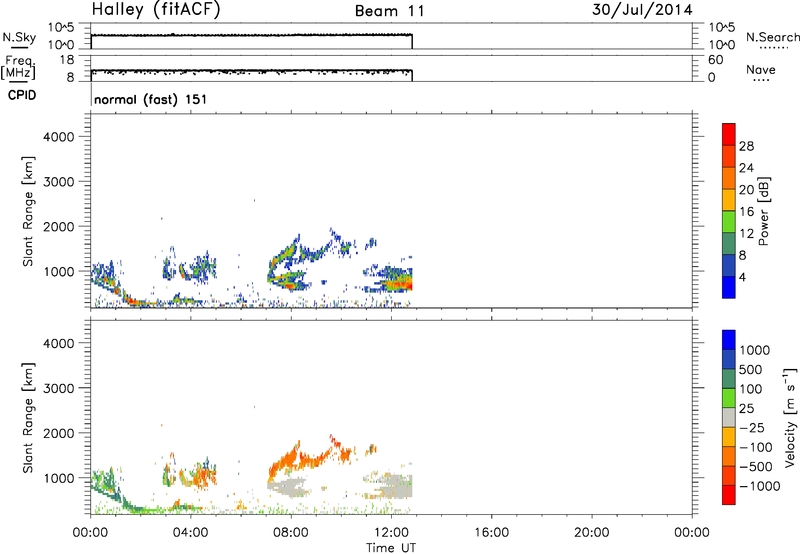Select the yellow 16-20 dB power swatch

(729, 200)
